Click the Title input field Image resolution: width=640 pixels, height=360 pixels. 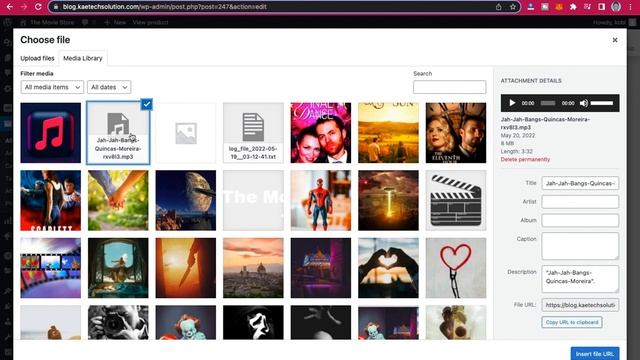pos(580,183)
